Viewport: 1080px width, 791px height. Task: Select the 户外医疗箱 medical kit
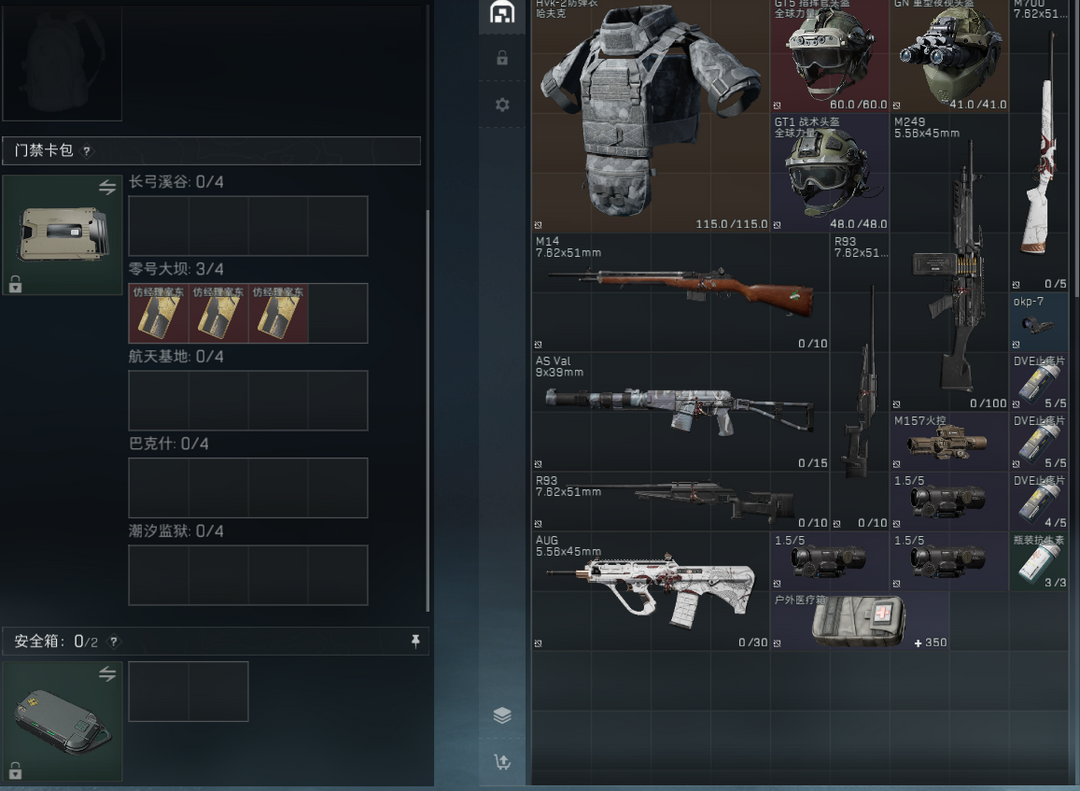pyautogui.click(x=860, y=621)
